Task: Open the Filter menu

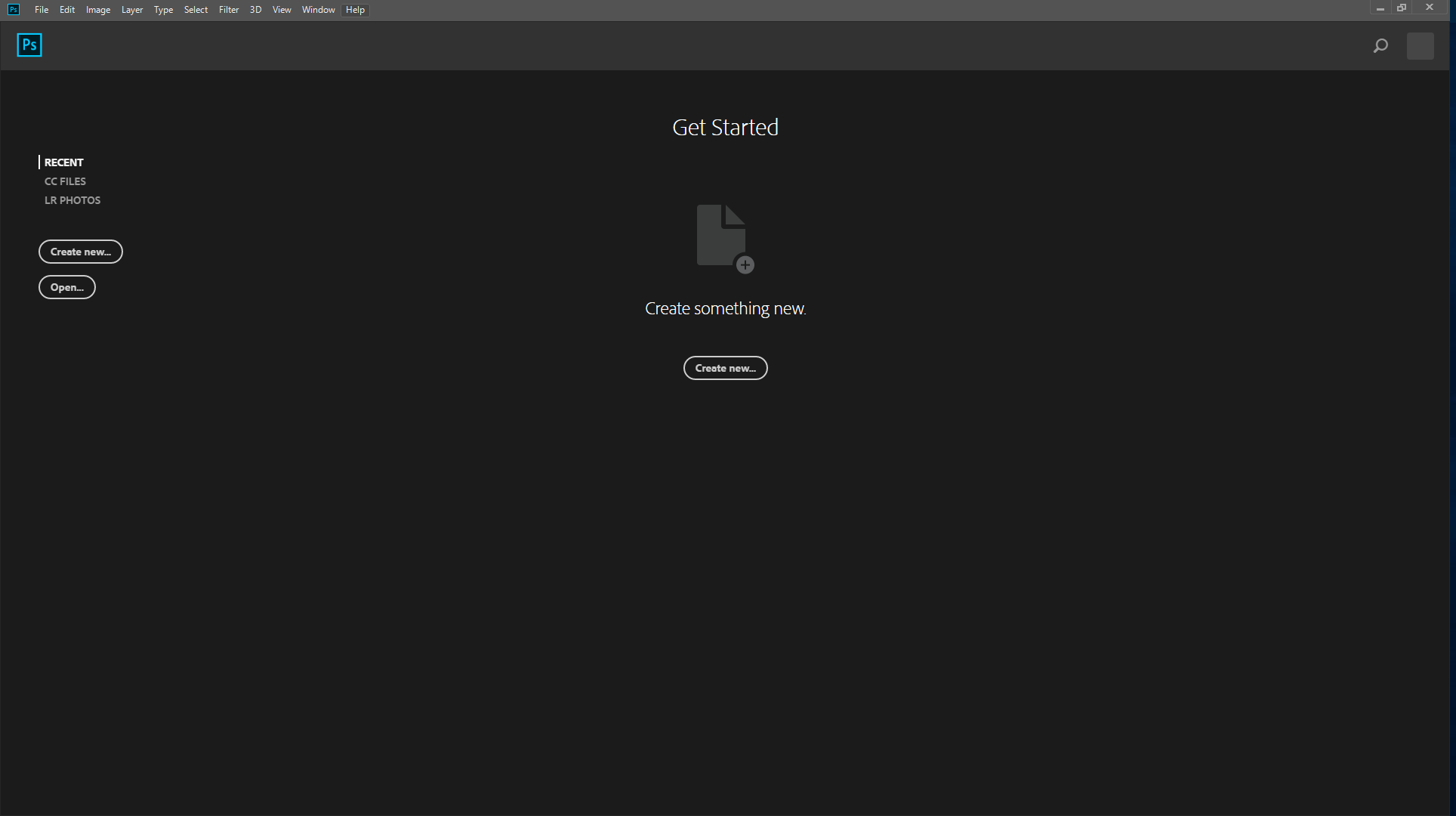Action: click(x=229, y=10)
